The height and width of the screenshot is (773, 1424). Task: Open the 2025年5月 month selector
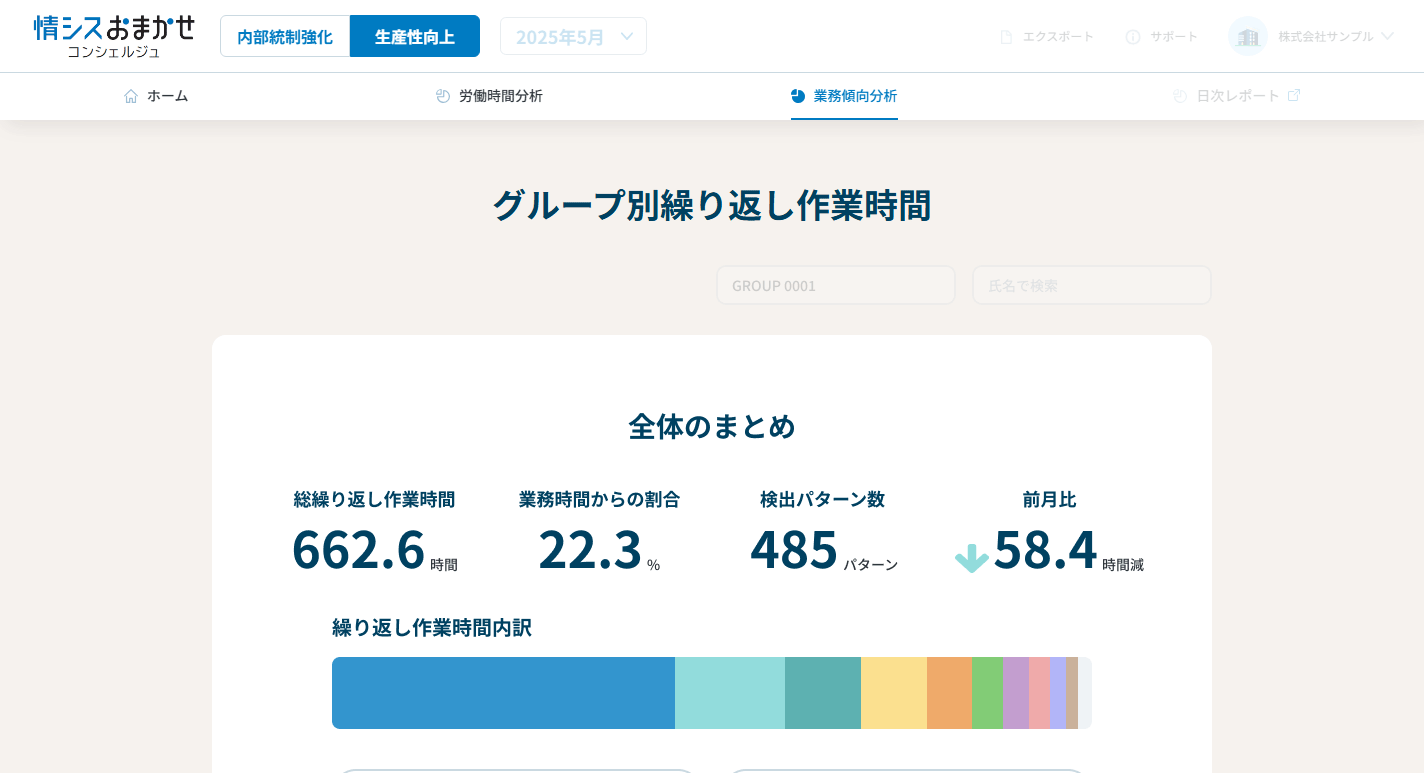pos(573,35)
